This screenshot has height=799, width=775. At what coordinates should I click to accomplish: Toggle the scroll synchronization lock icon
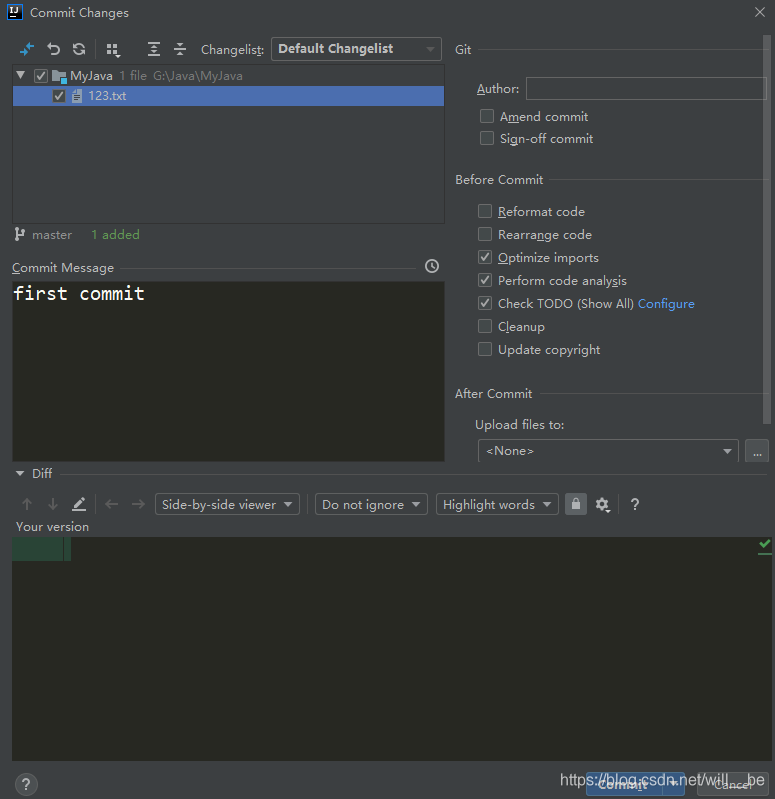[576, 504]
